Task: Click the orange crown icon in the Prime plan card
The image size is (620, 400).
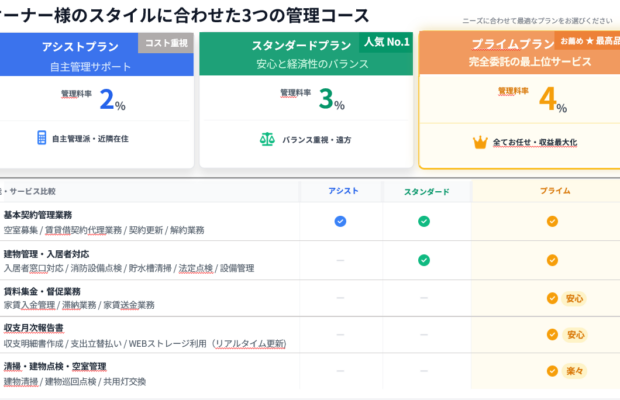Action: (x=480, y=142)
